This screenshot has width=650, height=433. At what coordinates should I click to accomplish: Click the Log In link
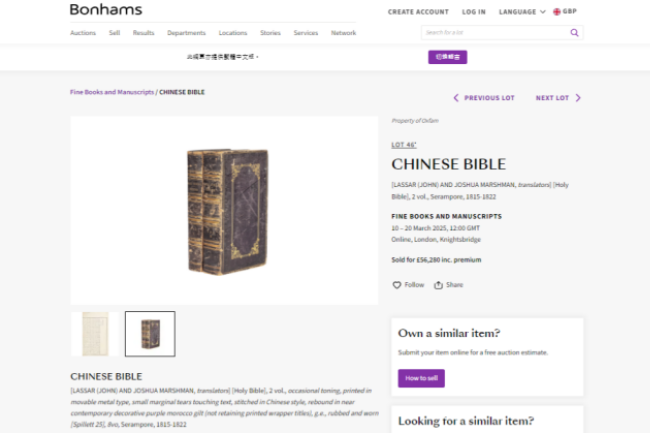click(x=474, y=12)
